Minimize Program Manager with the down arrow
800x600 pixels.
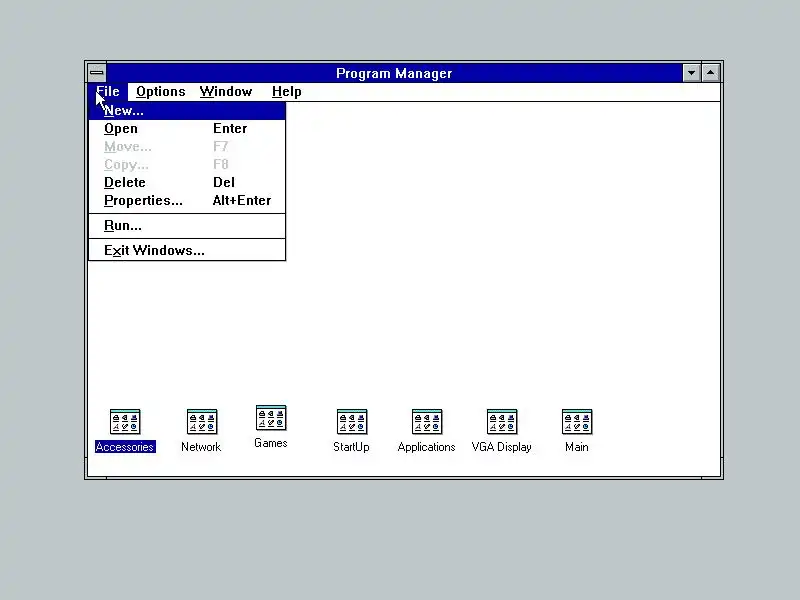click(x=691, y=73)
